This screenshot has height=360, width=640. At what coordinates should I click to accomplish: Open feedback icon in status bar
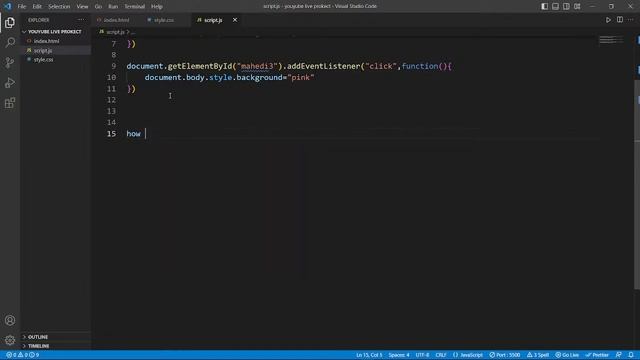tap(619, 355)
